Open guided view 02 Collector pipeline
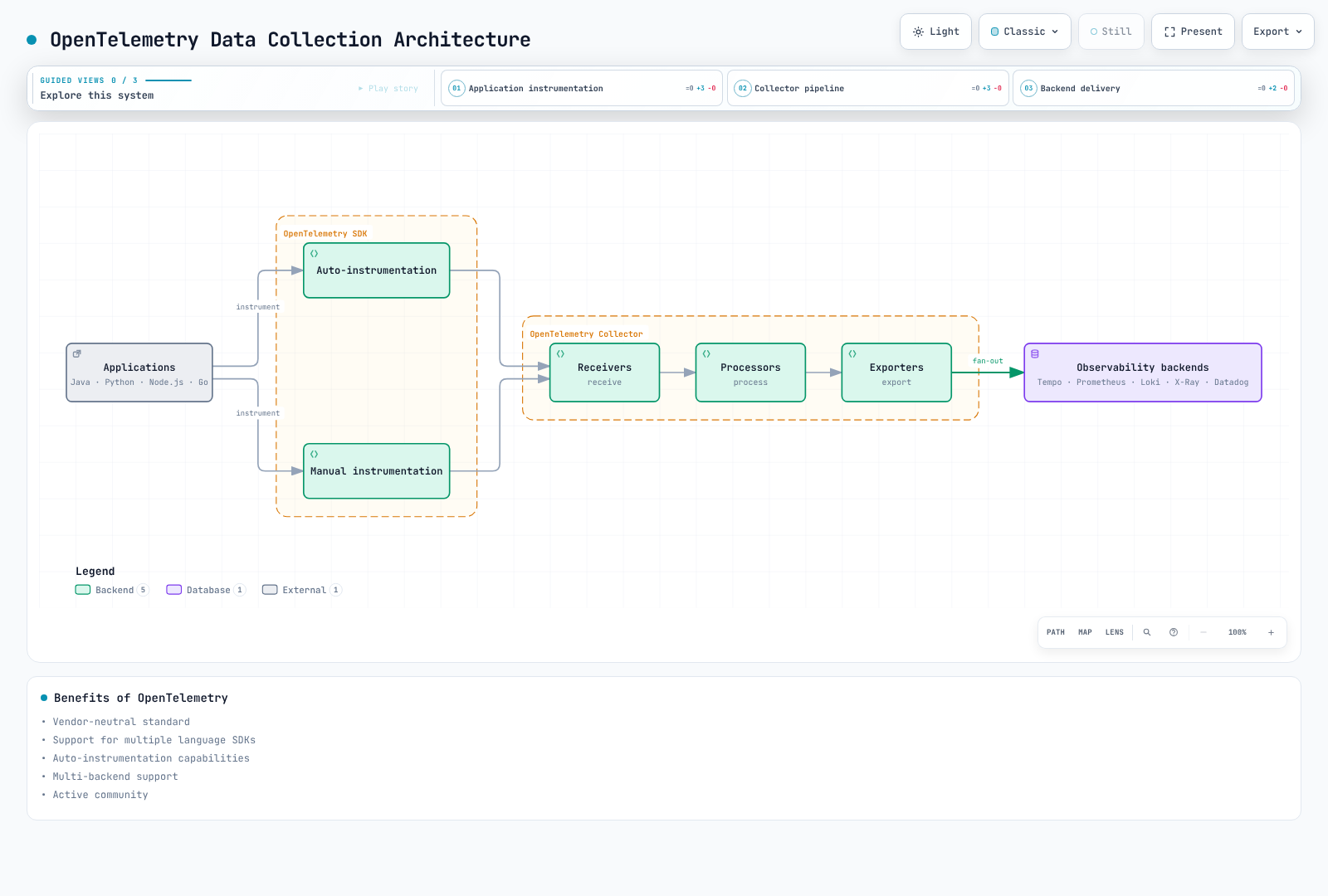1328x896 pixels. pos(868,88)
